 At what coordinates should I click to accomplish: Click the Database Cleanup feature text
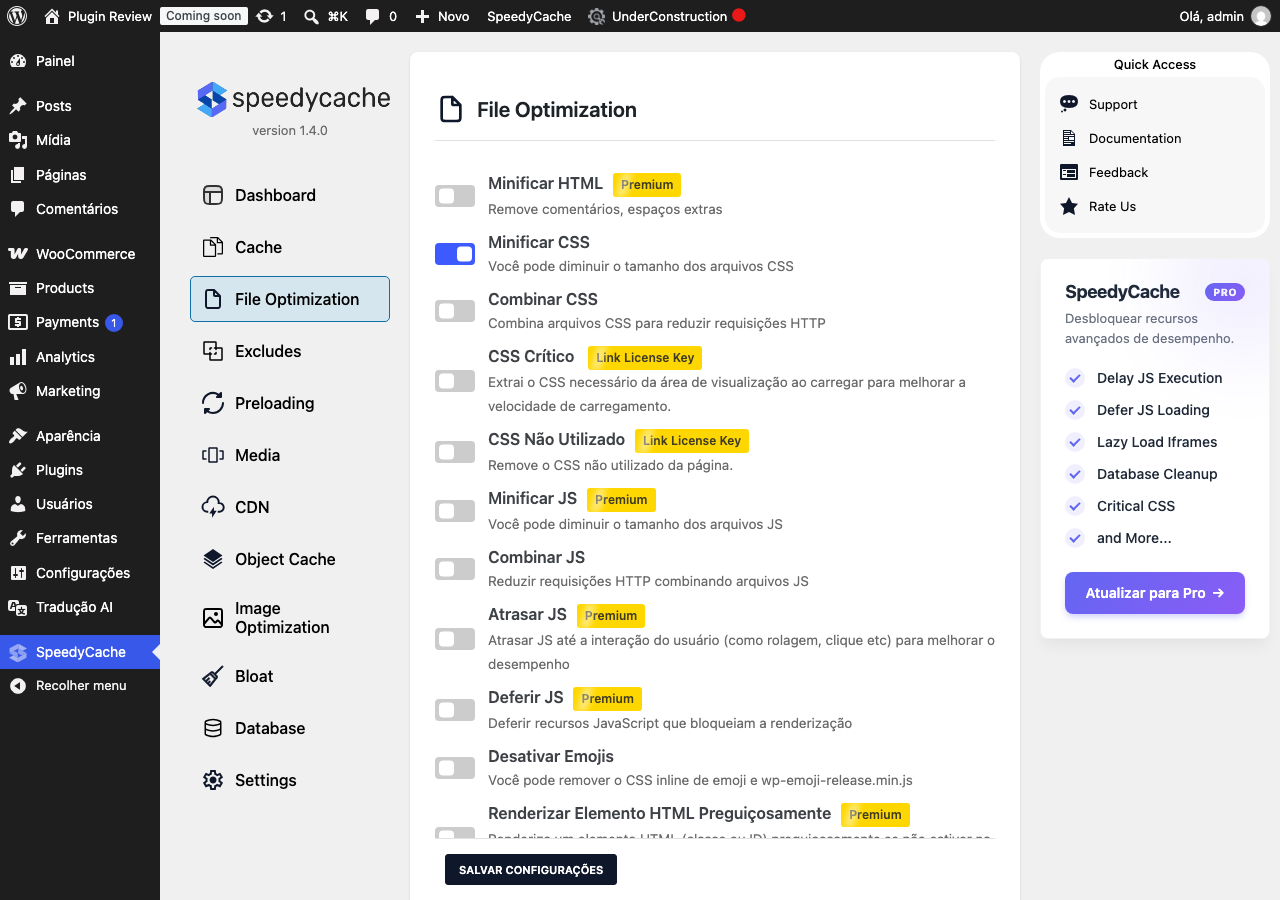(x=1157, y=474)
